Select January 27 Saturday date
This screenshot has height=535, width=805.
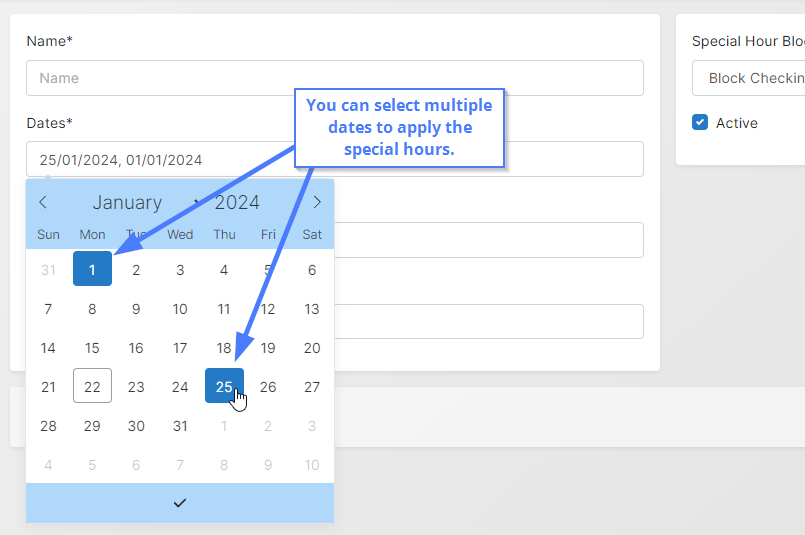[312, 387]
